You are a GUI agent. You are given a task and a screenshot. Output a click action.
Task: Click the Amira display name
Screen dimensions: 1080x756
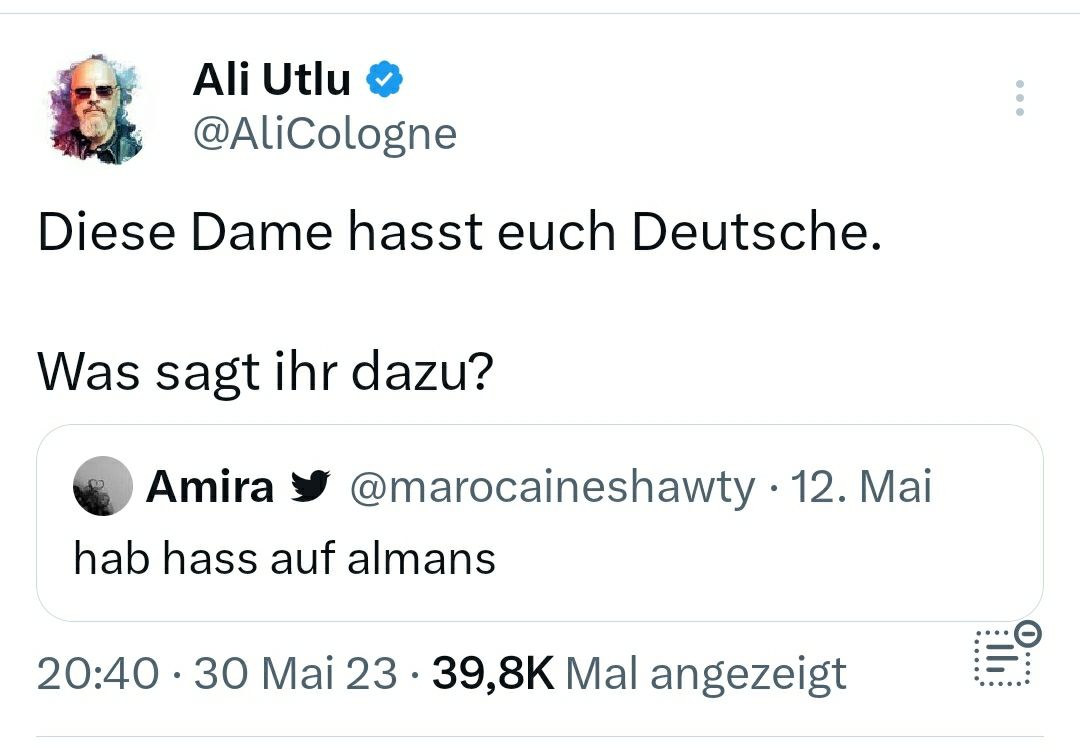coord(210,487)
